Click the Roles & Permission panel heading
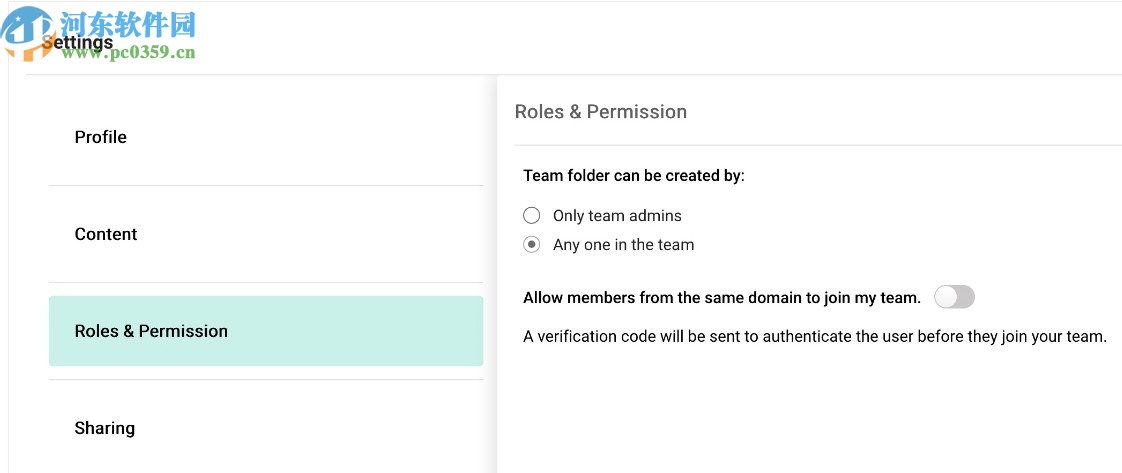 [x=600, y=111]
